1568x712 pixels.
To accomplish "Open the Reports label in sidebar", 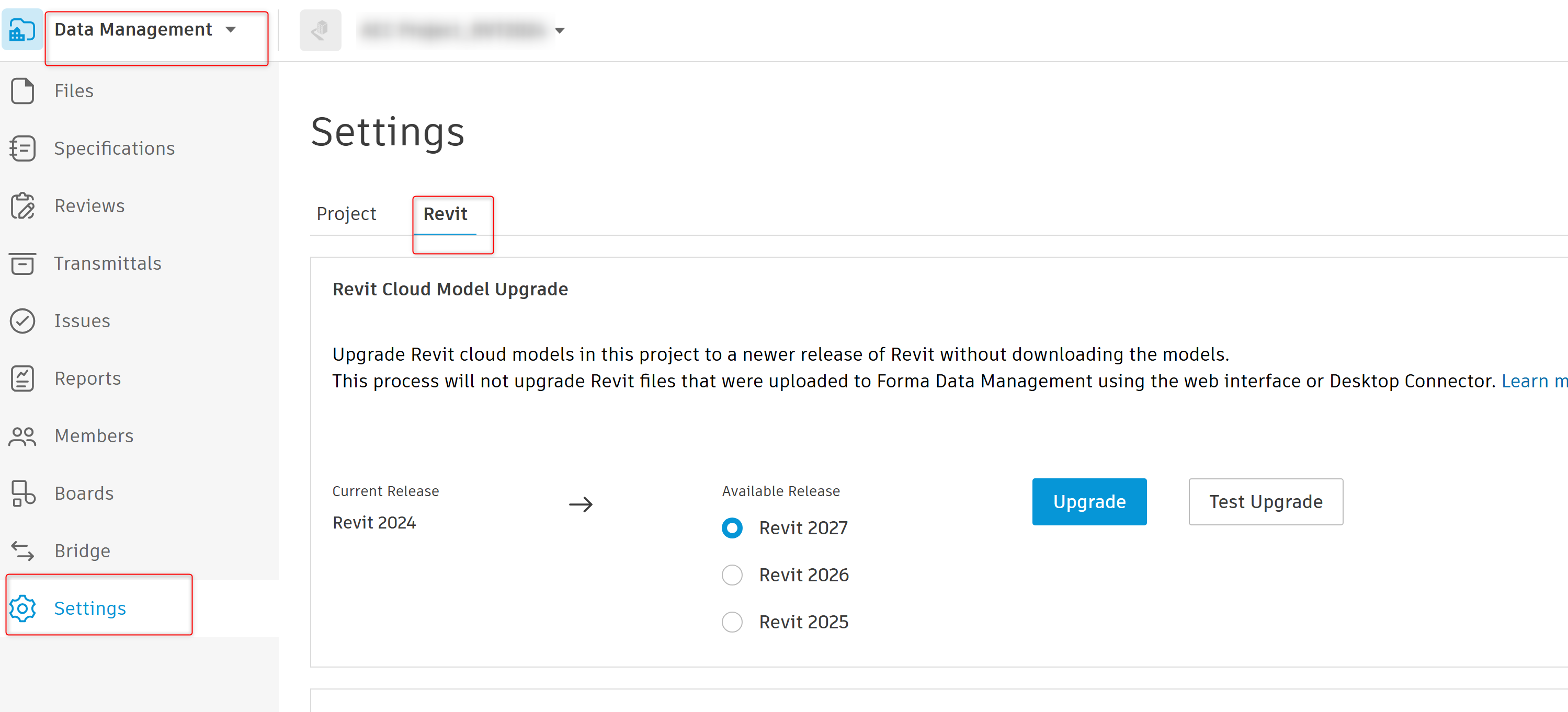I will (x=88, y=378).
